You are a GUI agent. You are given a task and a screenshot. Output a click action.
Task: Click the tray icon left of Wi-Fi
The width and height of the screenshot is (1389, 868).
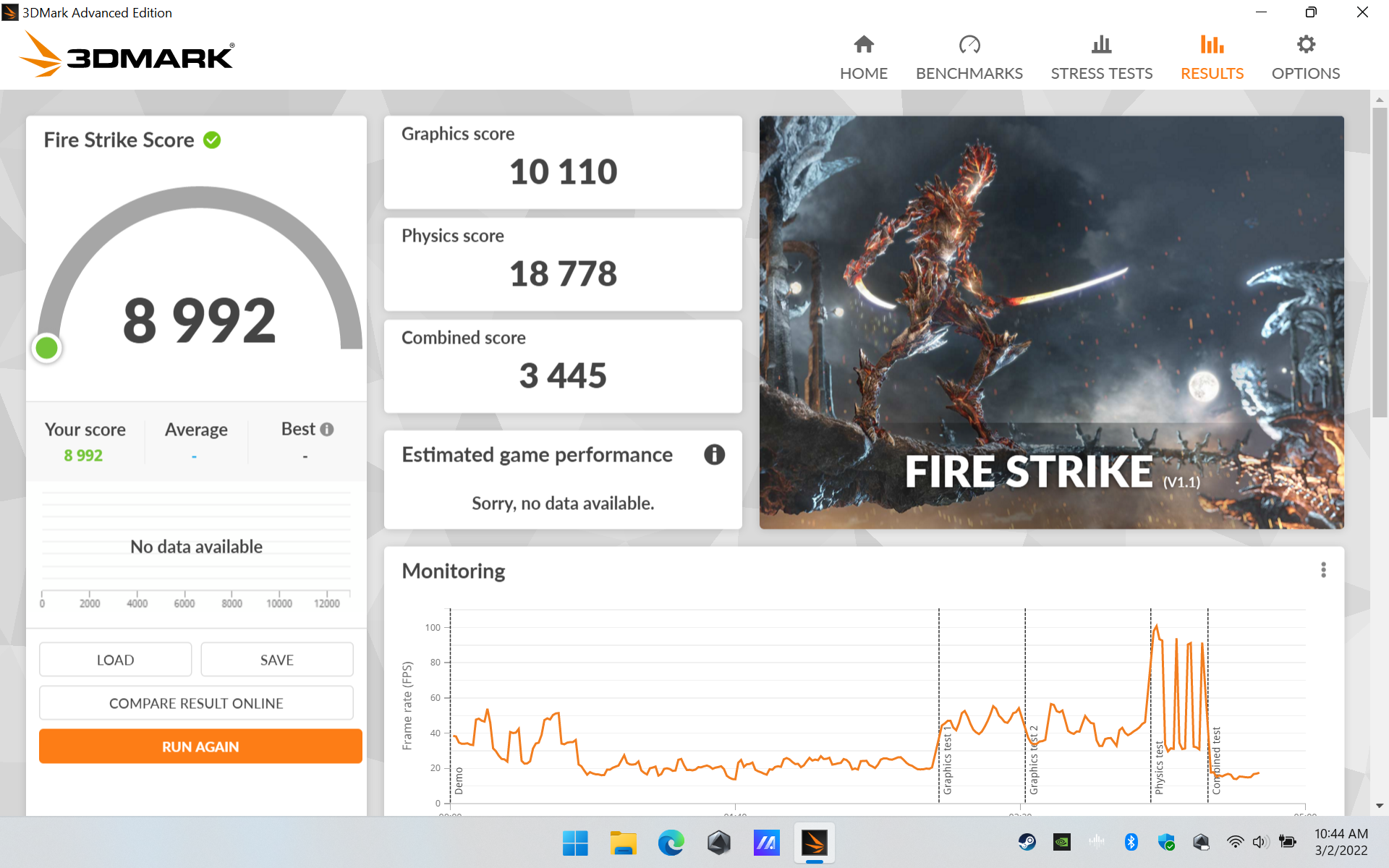1201,842
